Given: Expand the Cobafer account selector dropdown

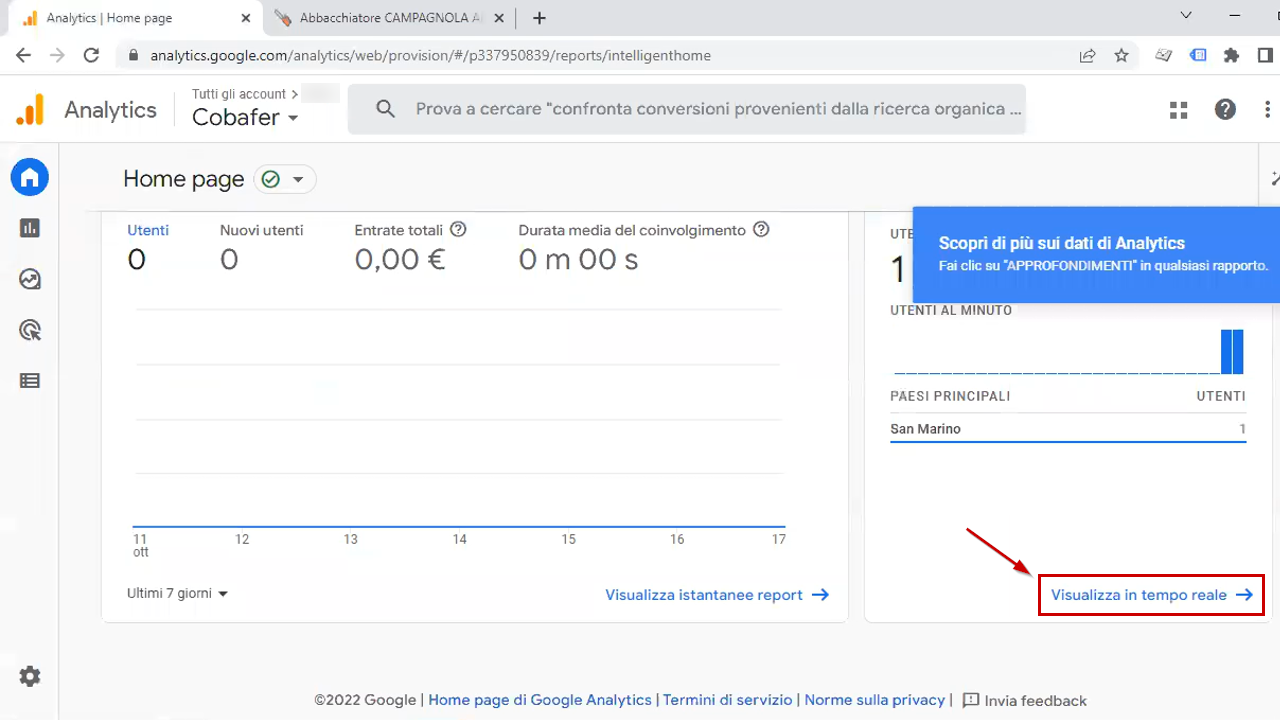Looking at the screenshot, I should pyautogui.click(x=244, y=117).
